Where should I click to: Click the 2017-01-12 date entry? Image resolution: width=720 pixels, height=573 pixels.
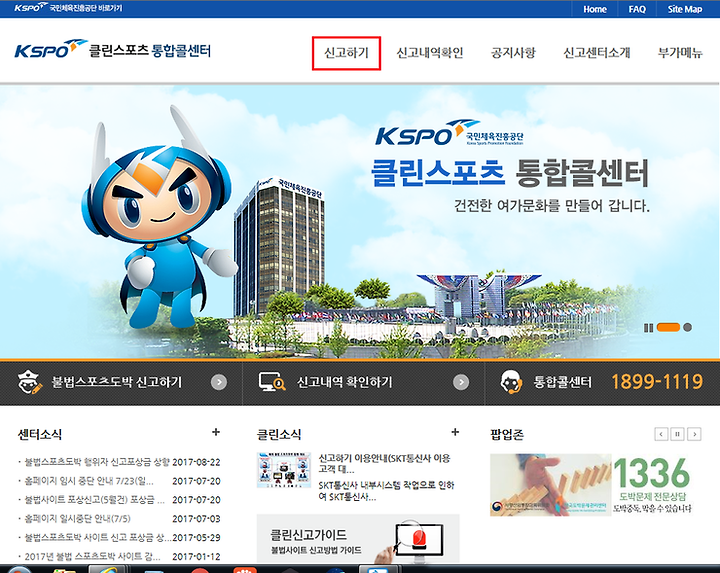(197, 556)
